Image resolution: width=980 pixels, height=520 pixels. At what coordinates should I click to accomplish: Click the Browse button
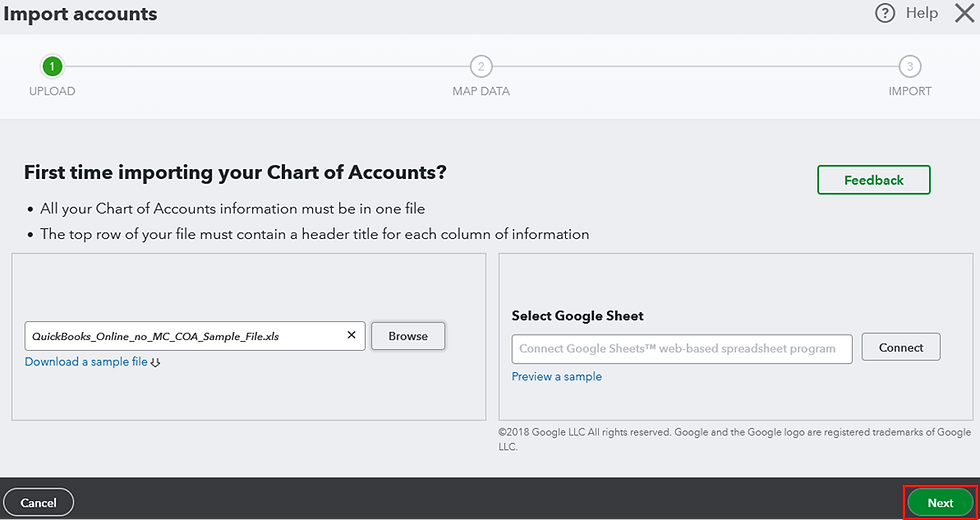pos(408,336)
